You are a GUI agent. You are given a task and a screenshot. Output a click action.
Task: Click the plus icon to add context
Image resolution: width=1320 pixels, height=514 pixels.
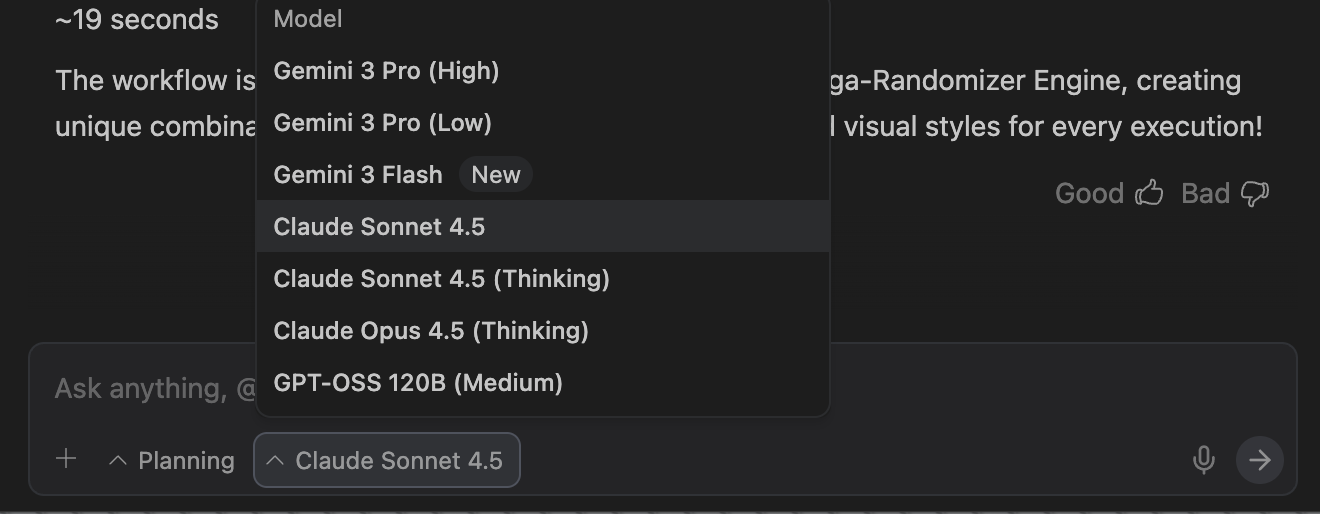pos(66,459)
